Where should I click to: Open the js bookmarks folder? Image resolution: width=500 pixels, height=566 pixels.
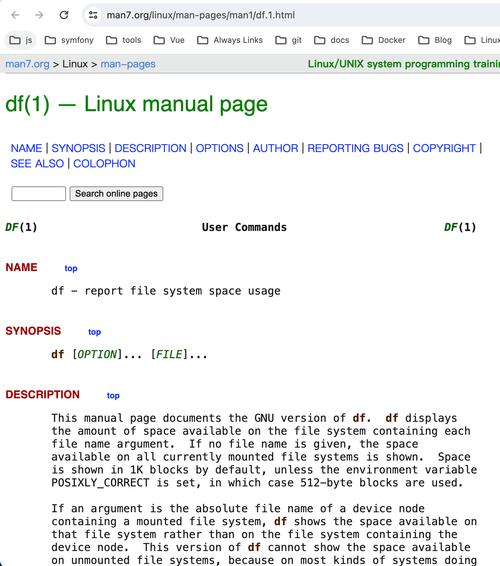(21, 40)
